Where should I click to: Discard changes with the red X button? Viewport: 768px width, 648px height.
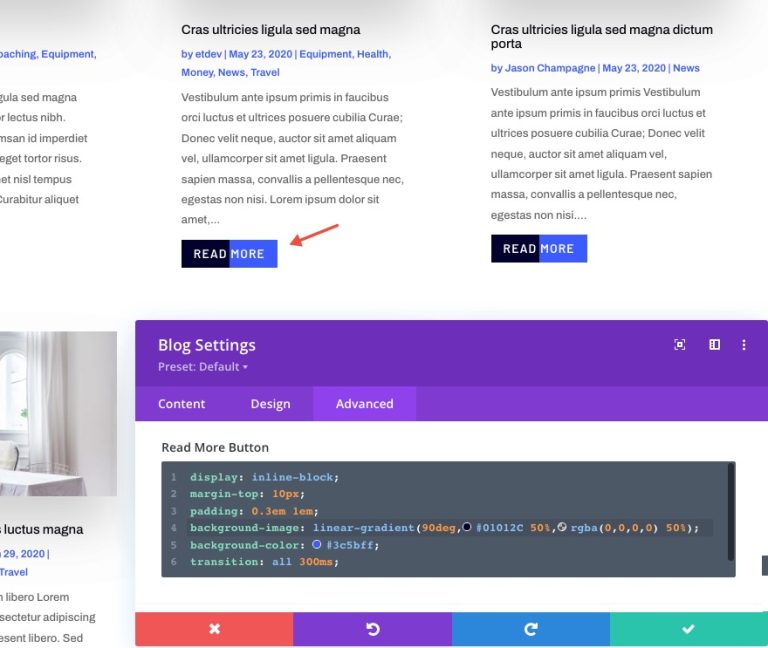point(214,629)
